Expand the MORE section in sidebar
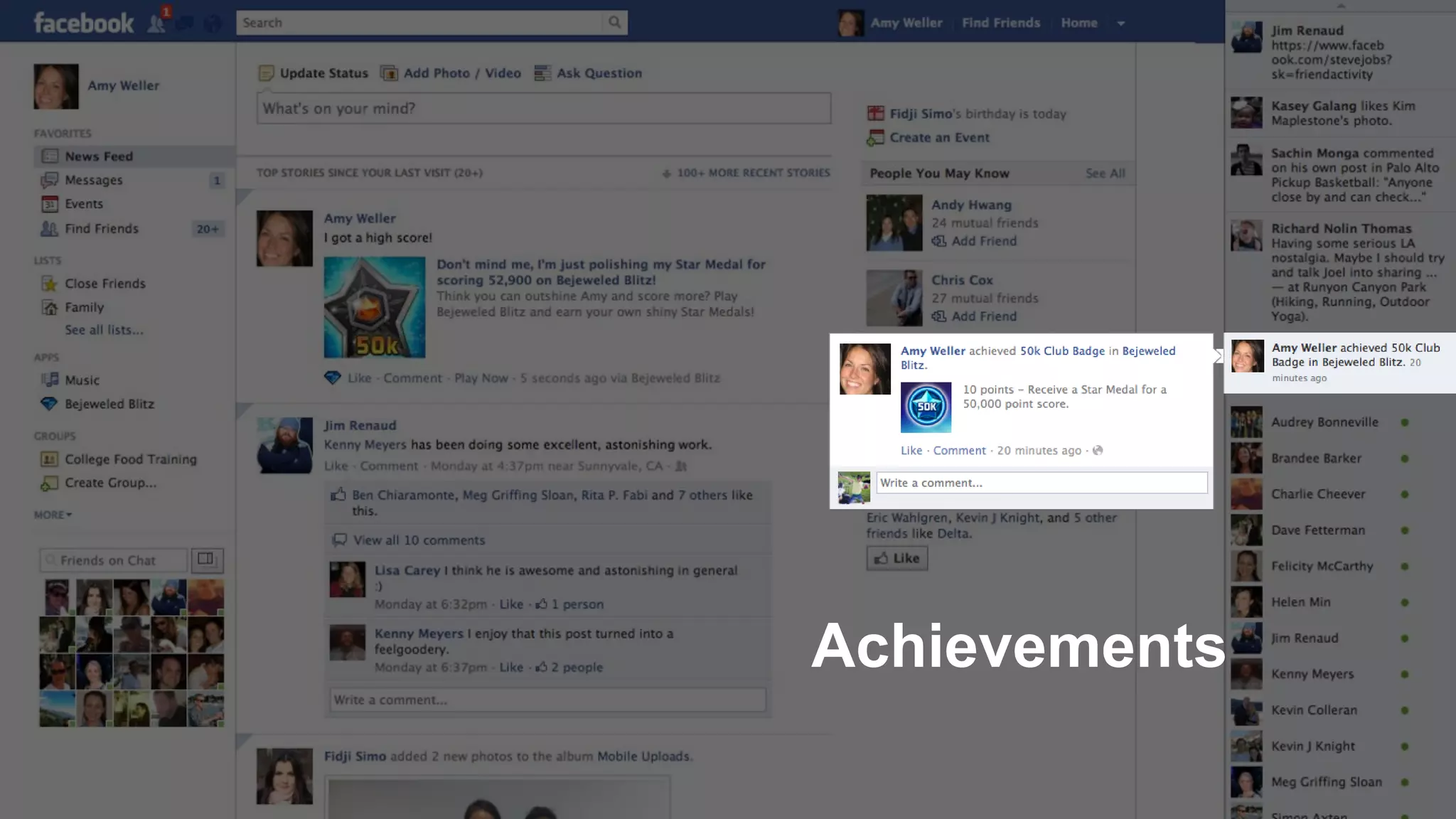 [x=53, y=515]
